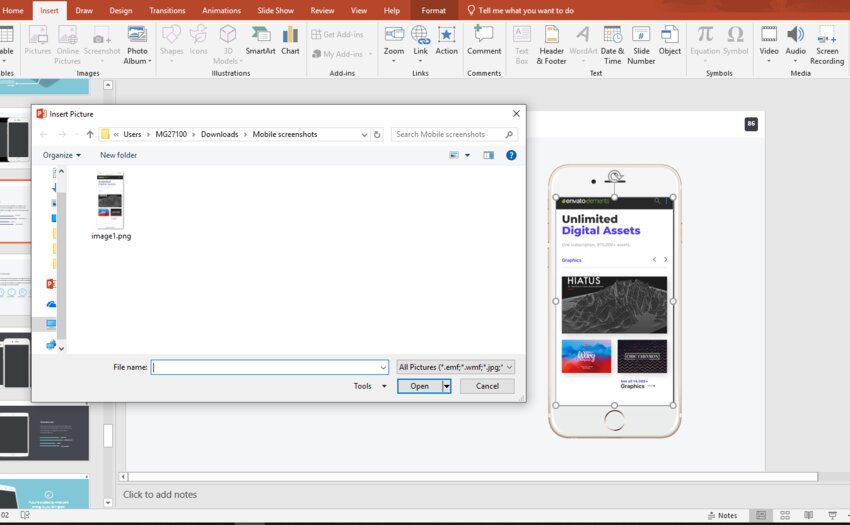Click the arrow beside the Open button
This screenshot has width=850, height=525.
[447, 386]
